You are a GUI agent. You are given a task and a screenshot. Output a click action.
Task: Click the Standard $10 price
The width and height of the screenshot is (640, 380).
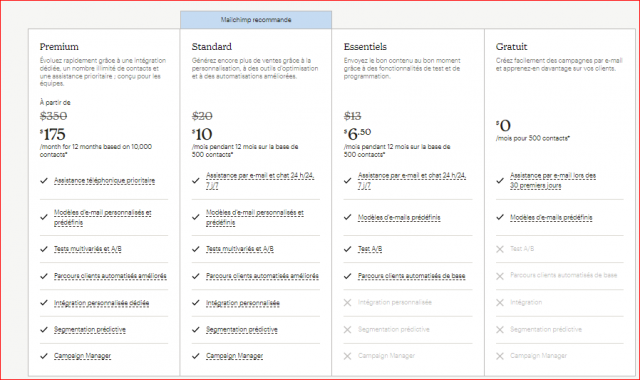pyautogui.click(x=202, y=134)
